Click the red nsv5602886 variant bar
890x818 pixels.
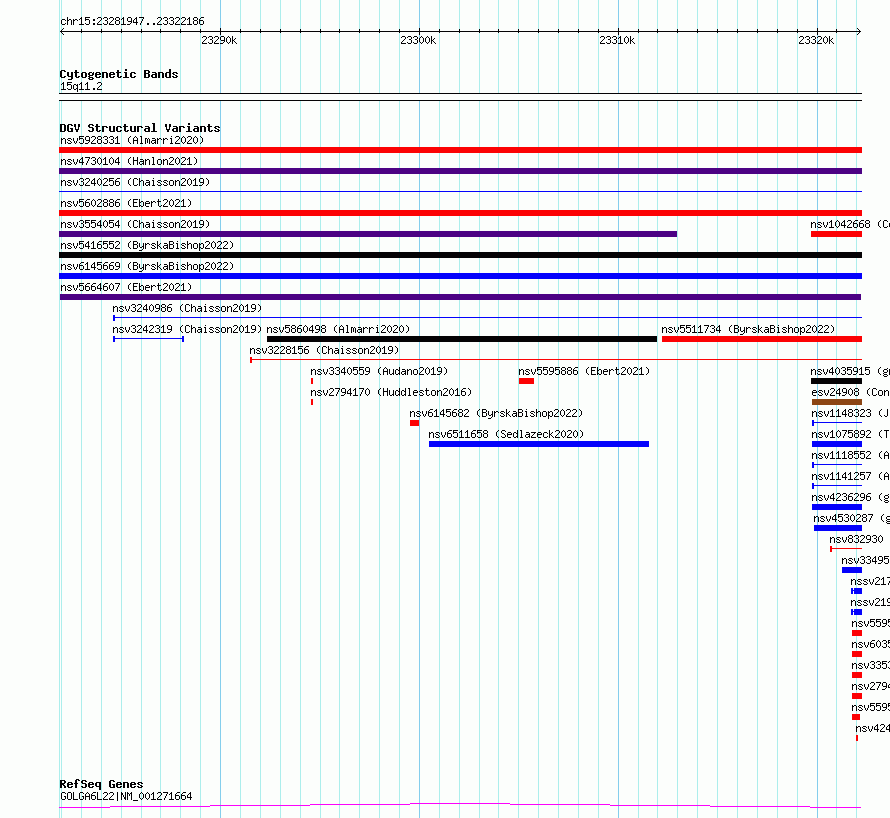coord(460,213)
